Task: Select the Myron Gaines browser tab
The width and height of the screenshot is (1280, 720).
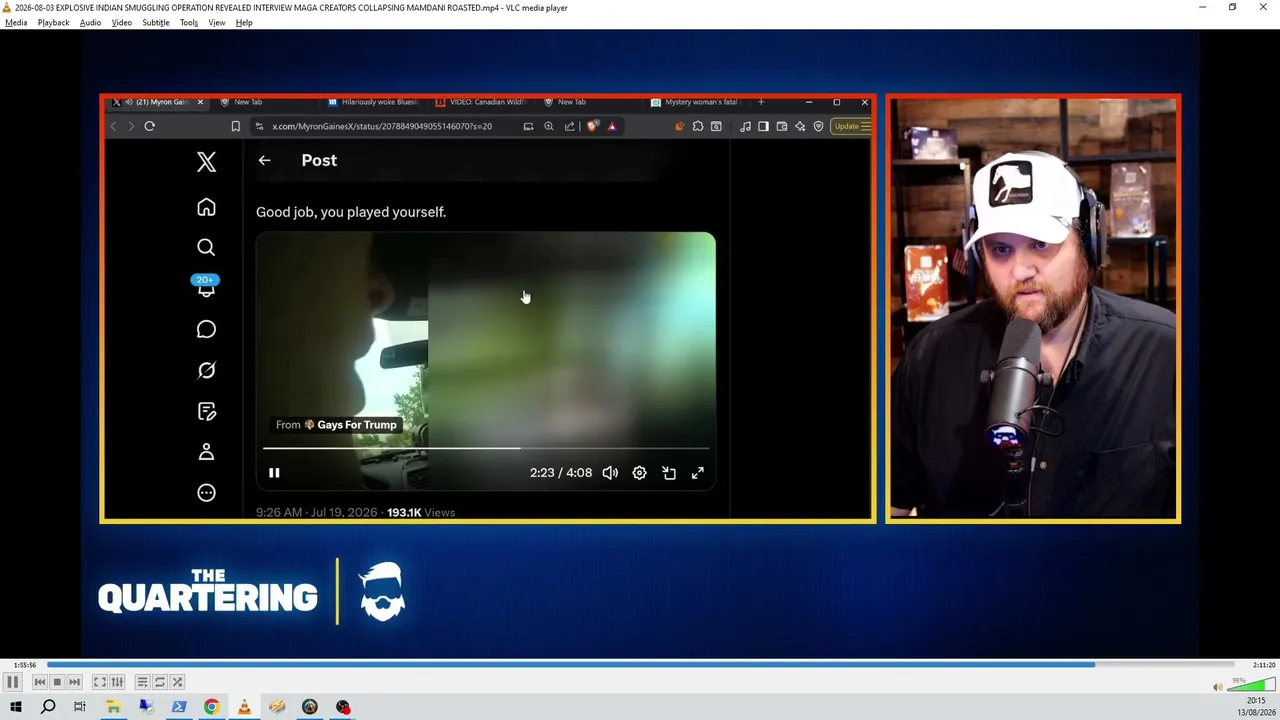Action: click(157, 102)
